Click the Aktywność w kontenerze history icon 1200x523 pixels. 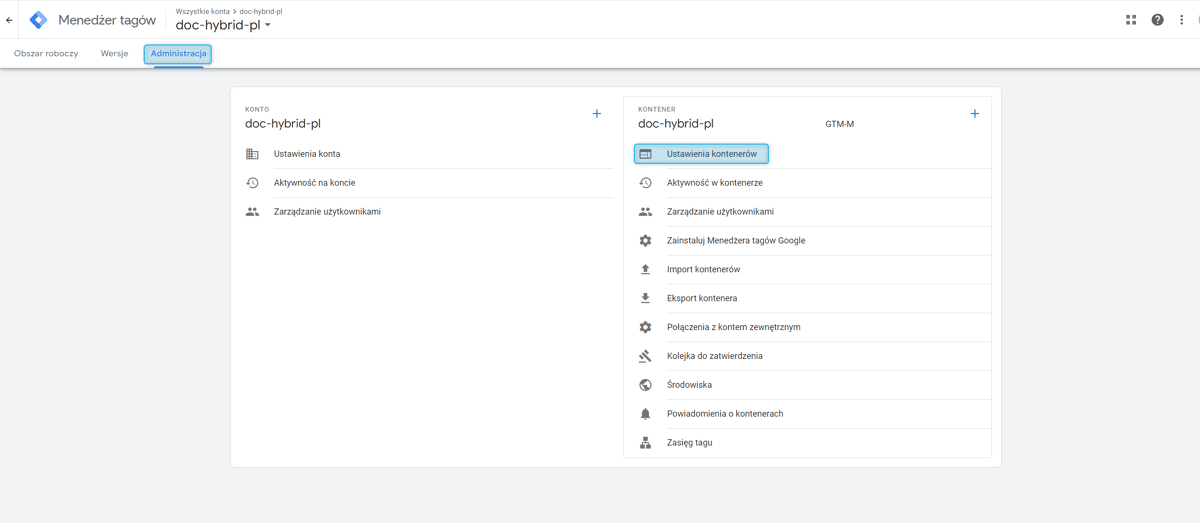(646, 183)
